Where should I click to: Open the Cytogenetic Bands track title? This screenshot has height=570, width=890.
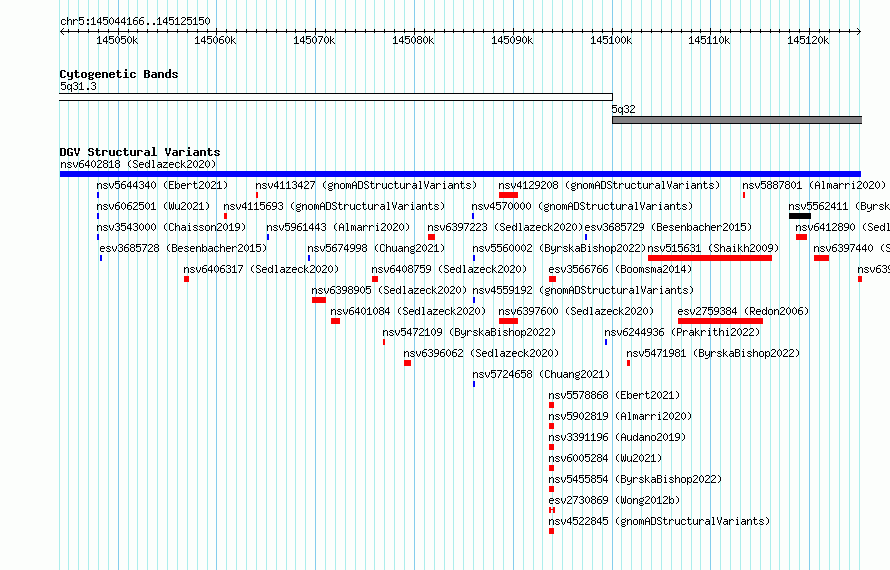coord(119,74)
